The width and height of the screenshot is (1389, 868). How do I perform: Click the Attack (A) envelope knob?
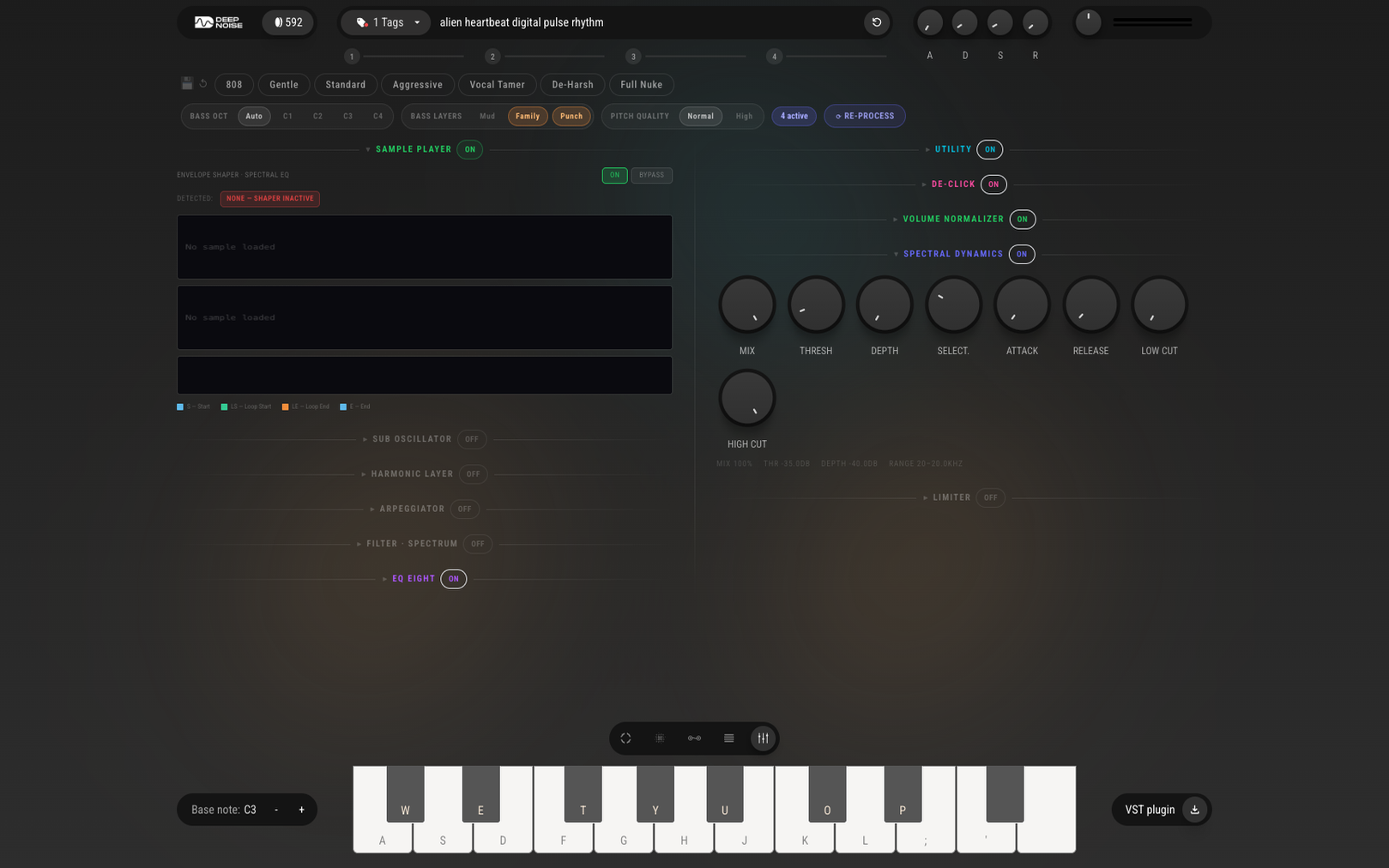click(929, 23)
